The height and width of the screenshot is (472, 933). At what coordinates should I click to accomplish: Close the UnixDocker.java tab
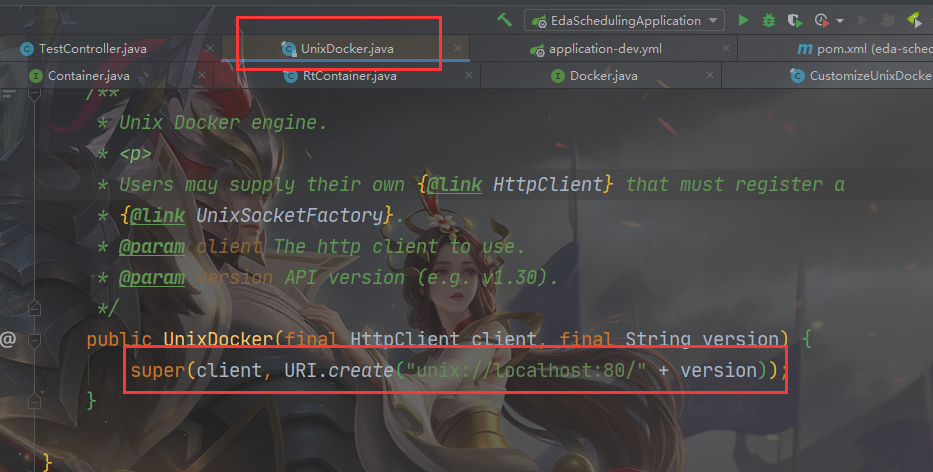[458, 48]
